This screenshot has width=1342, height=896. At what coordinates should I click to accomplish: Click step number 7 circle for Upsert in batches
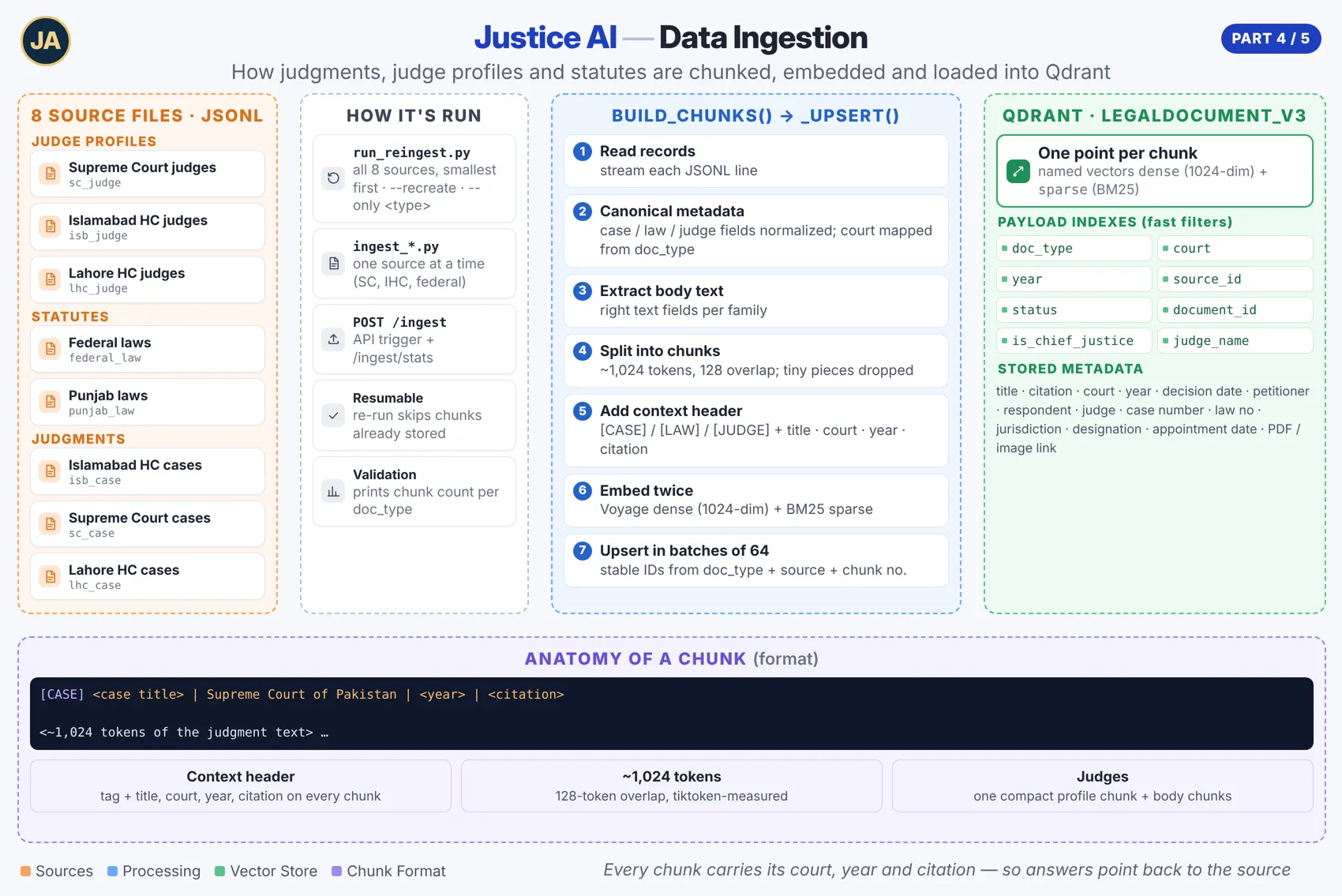point(583,551)
